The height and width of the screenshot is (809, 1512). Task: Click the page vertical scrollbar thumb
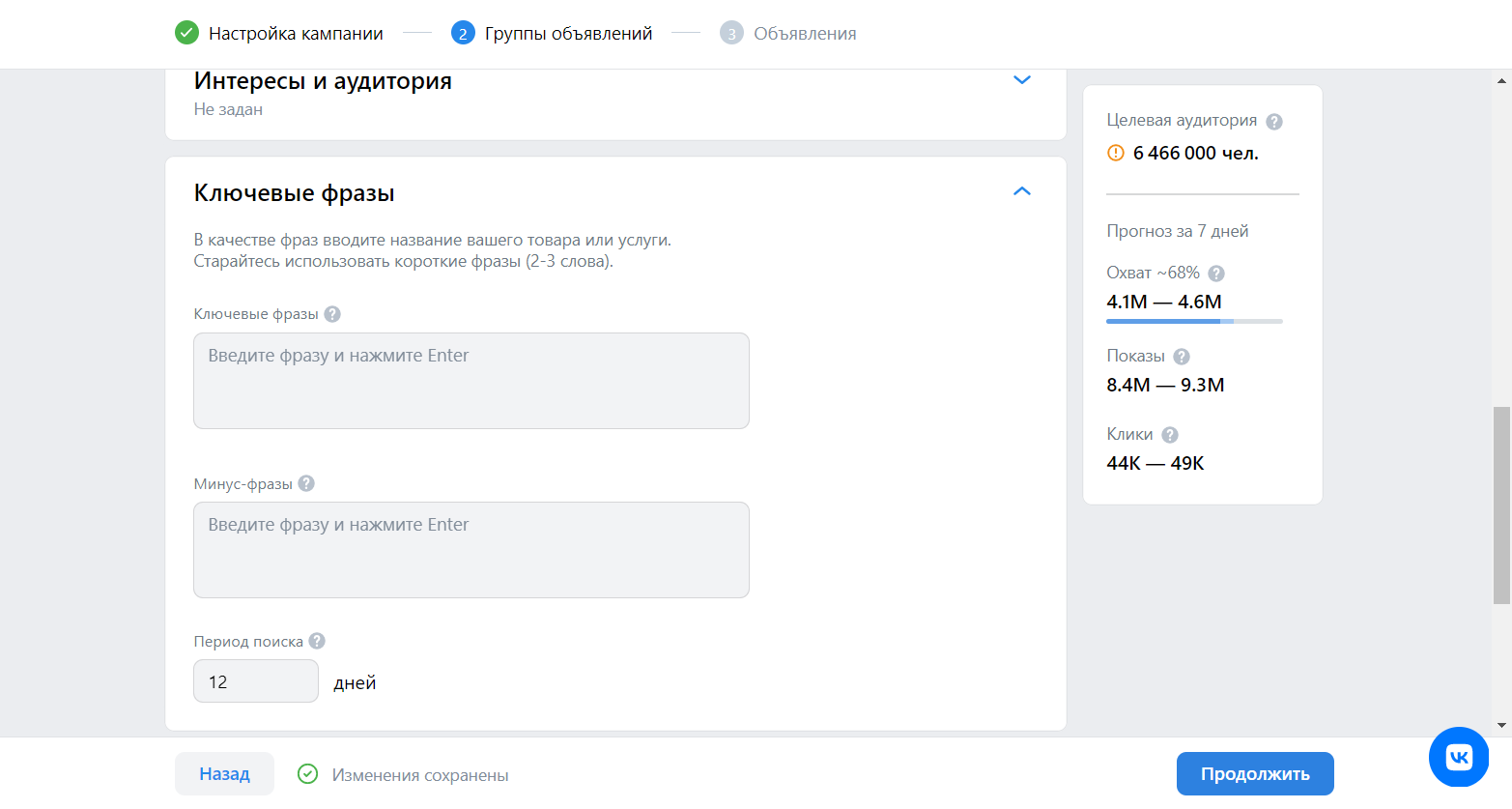1500,505
